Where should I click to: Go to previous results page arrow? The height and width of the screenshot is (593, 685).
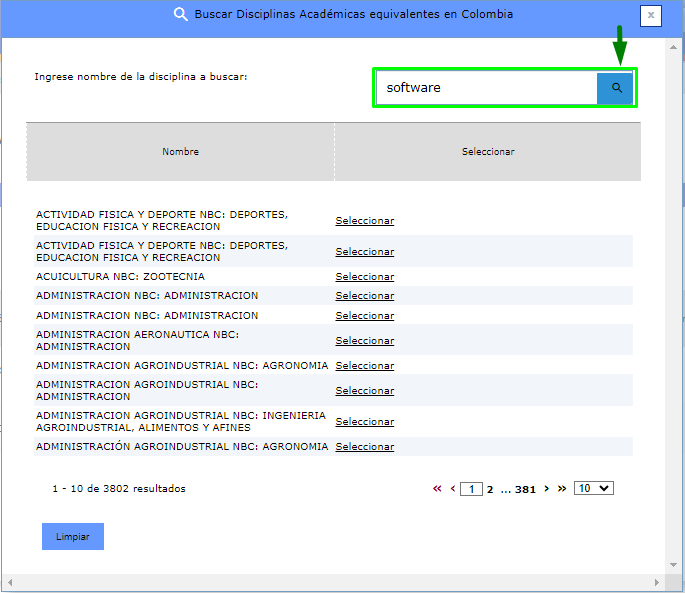tap(453, 489)
